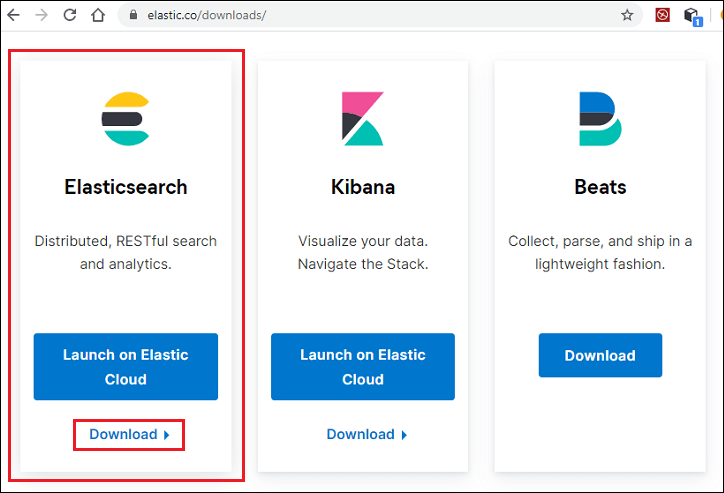The image size is (724, 493).
Task: Bookmark this page with the star icon
Action: point(627,15)
